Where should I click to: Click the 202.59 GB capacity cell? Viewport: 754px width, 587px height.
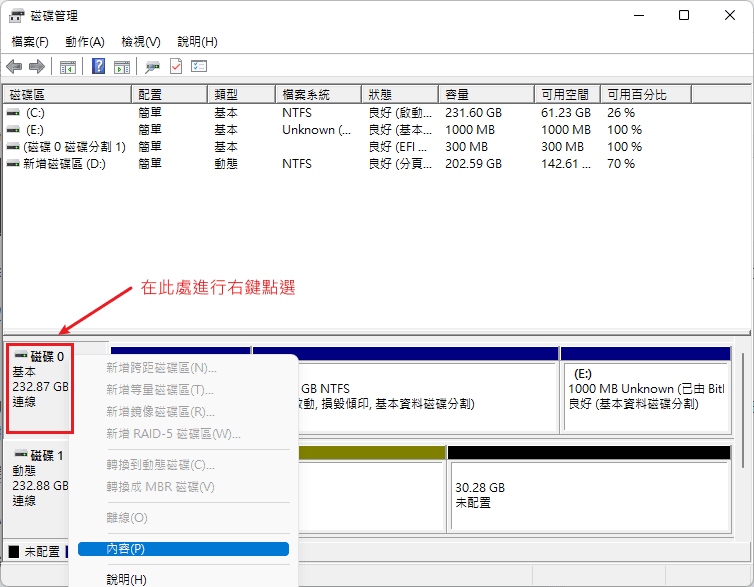(x=473, y=164)
